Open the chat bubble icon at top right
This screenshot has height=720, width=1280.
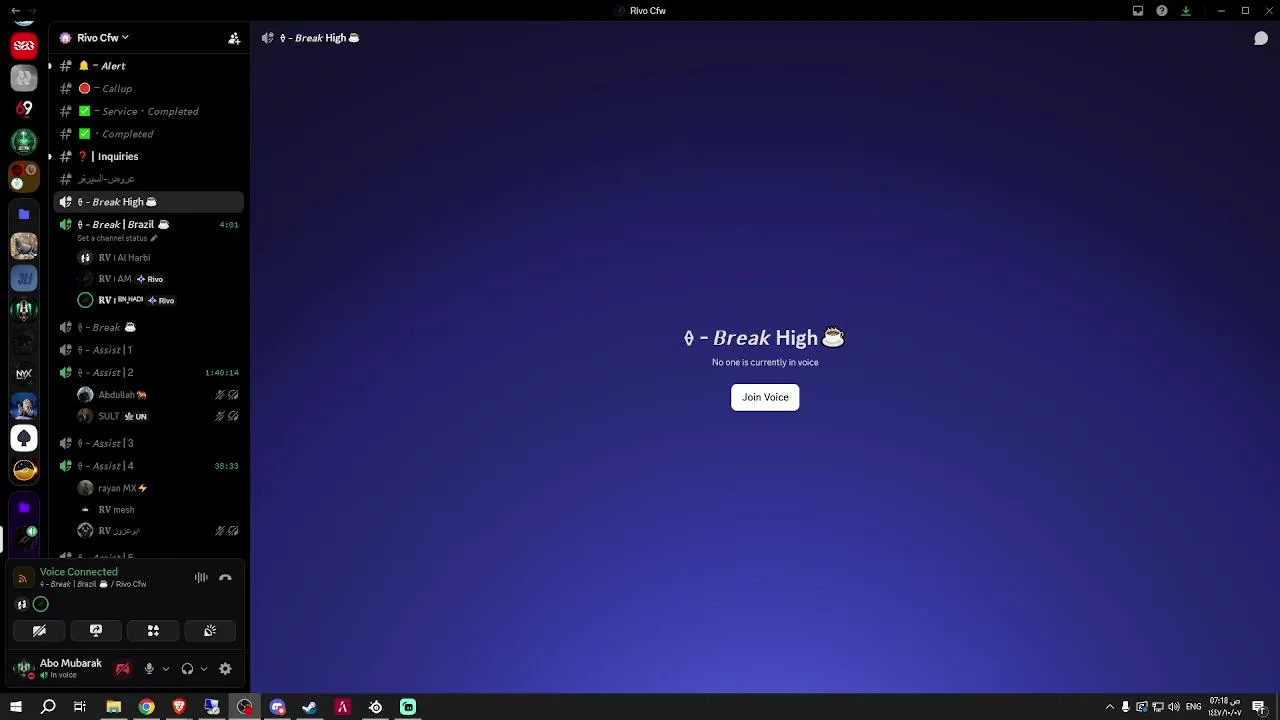1261,38
